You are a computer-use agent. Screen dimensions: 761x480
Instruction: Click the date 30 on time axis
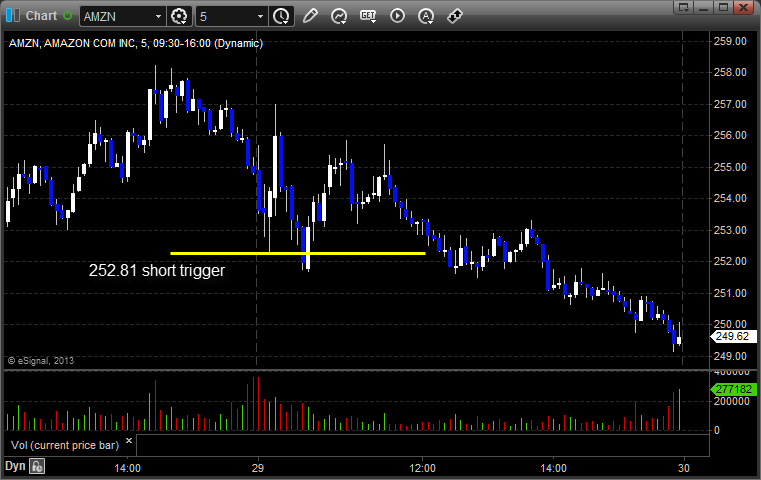(683, 468)
